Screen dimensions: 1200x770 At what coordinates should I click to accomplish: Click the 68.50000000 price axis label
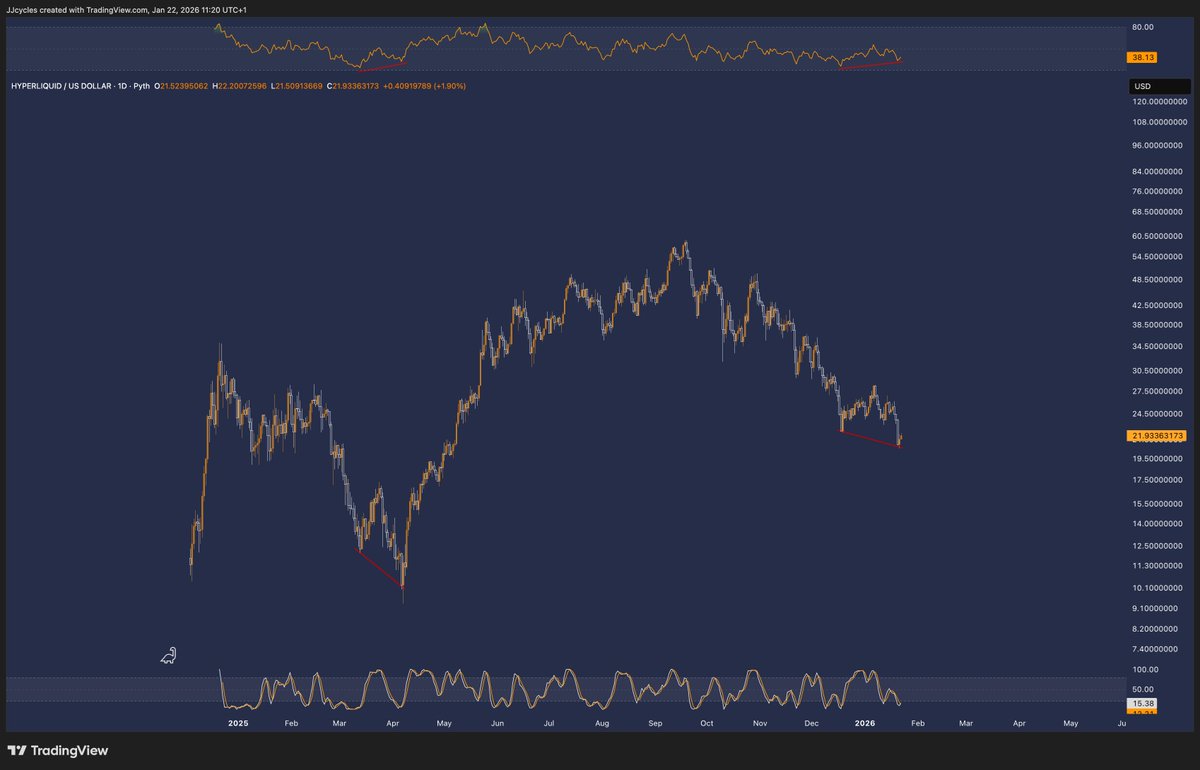(1158, 212)
